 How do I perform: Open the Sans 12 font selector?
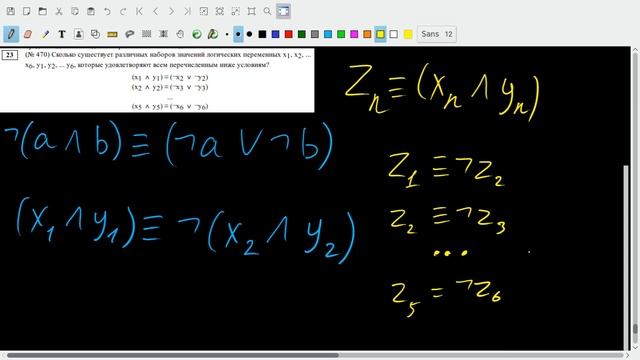point(437,34)
